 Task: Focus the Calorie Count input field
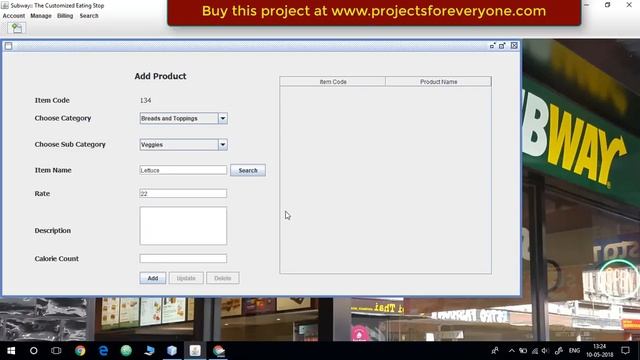click(183, 258)
